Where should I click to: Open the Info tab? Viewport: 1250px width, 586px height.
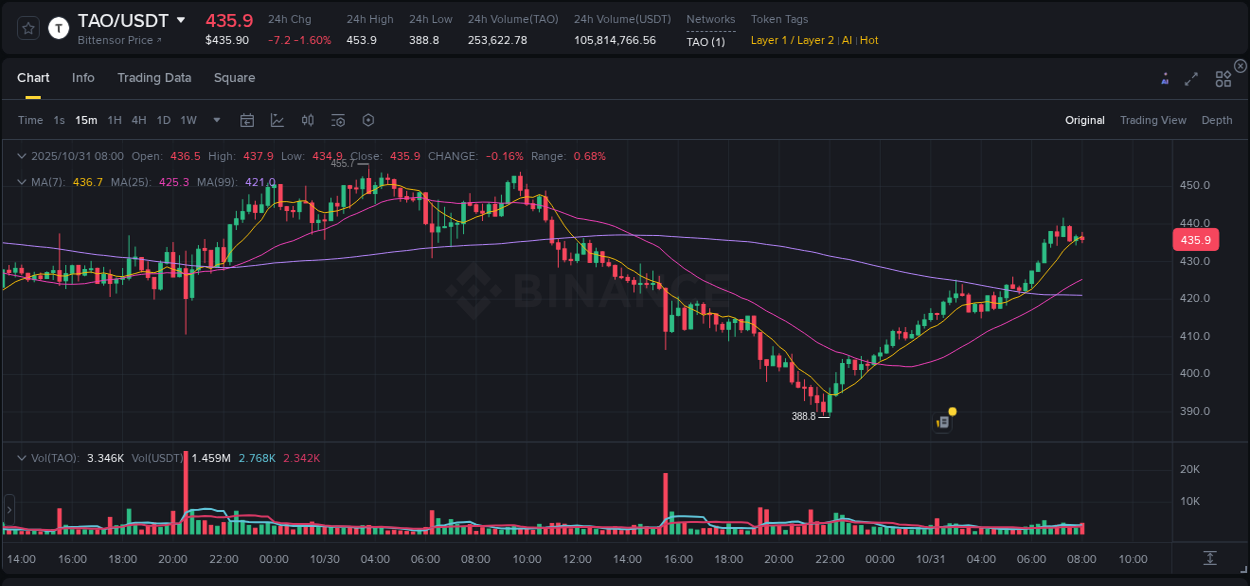(x=83, y=77)
